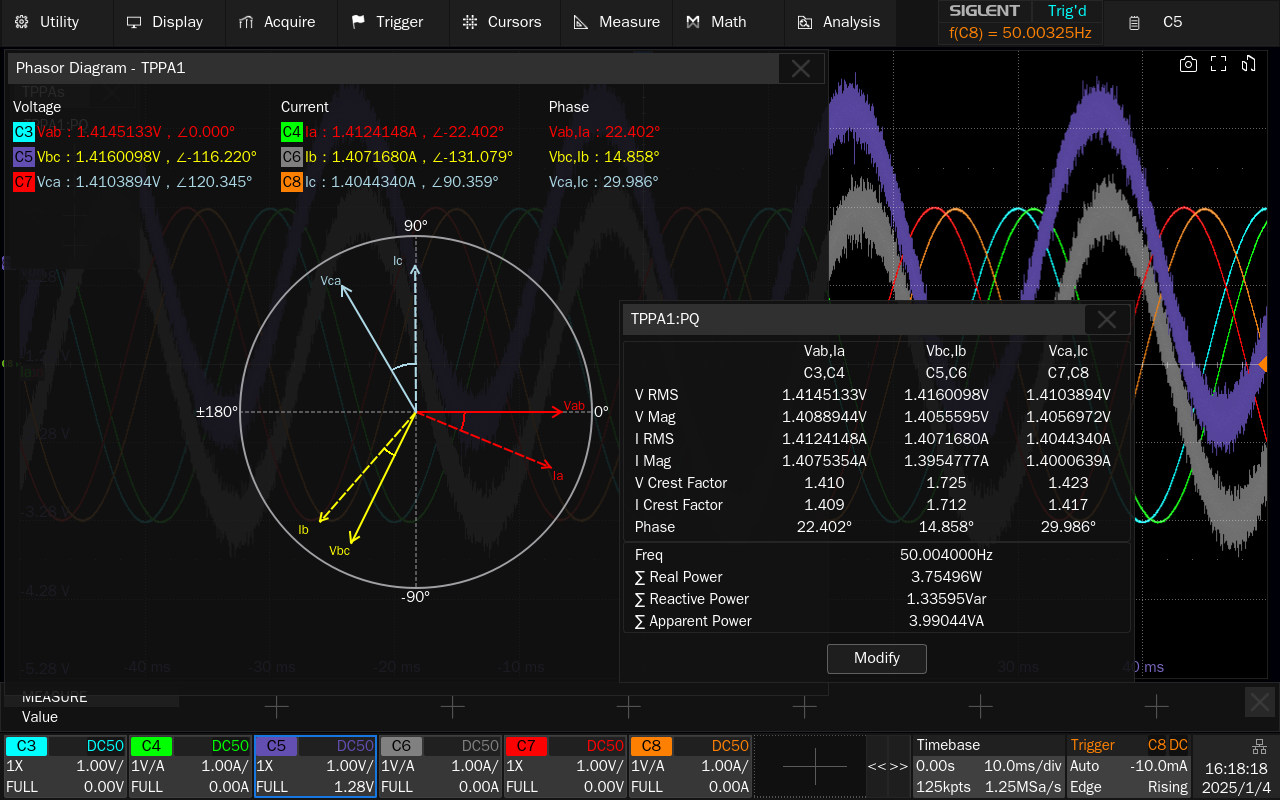
Task: Click the purple C5 color badge
Action: click(x=24, y=157)
